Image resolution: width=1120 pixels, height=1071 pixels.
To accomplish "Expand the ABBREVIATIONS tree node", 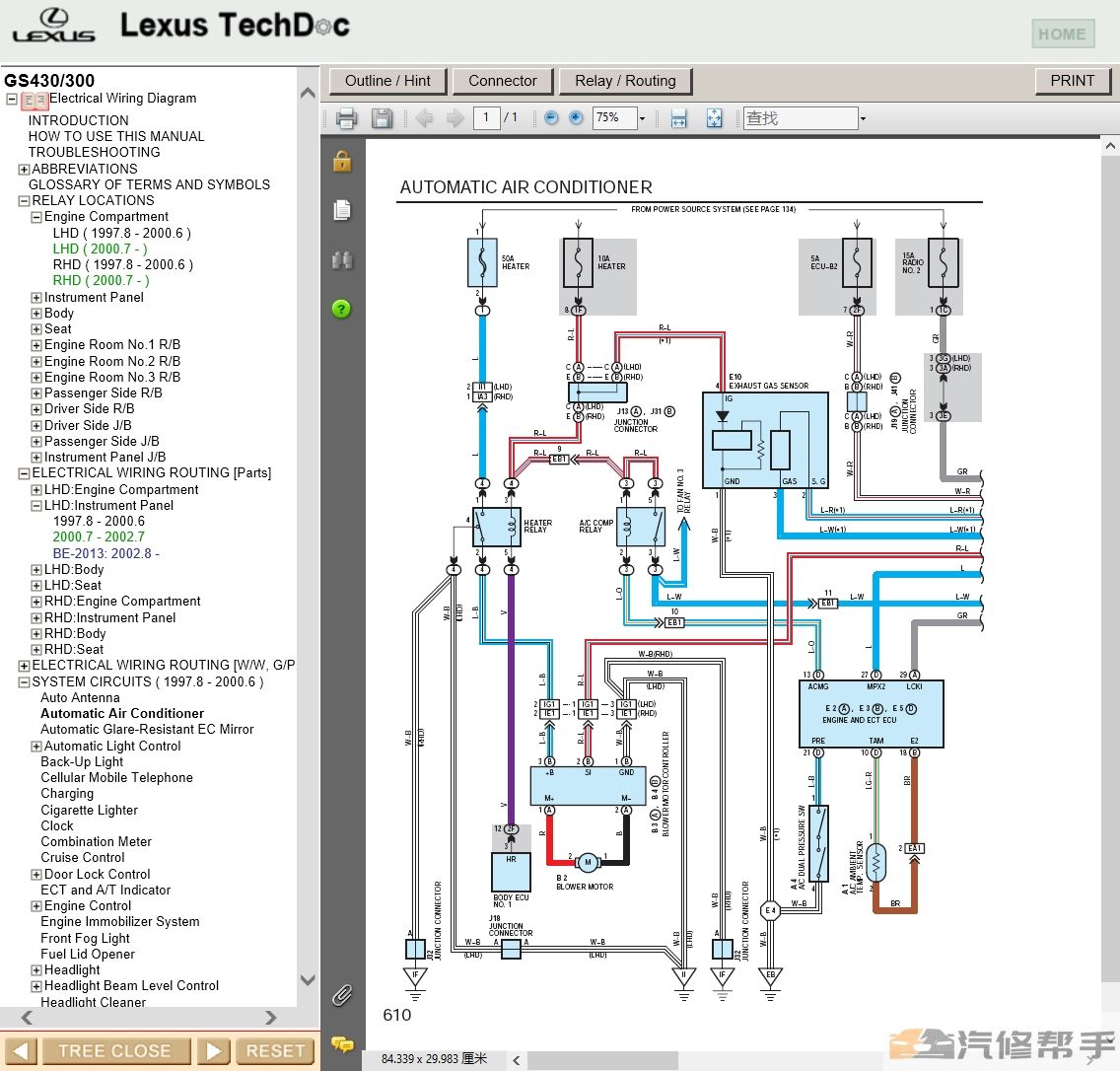I will click(25, 170).
